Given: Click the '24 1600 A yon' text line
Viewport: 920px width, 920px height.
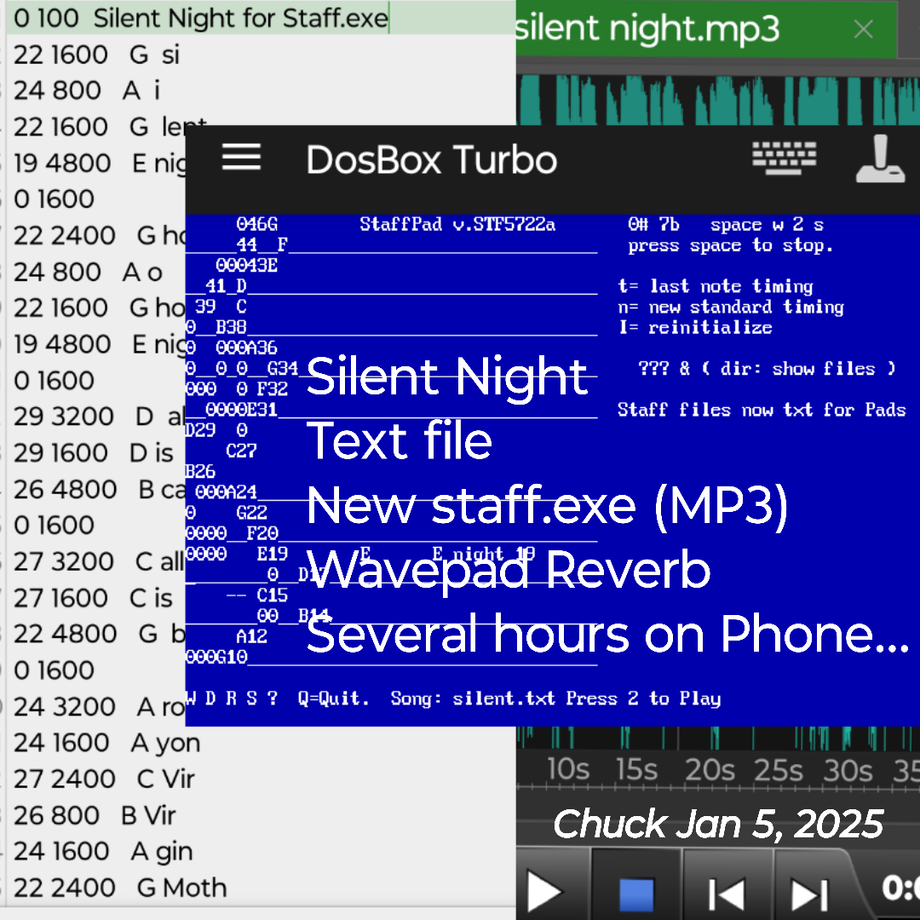Looking at the screenshot, I should [x=107, y=742].
